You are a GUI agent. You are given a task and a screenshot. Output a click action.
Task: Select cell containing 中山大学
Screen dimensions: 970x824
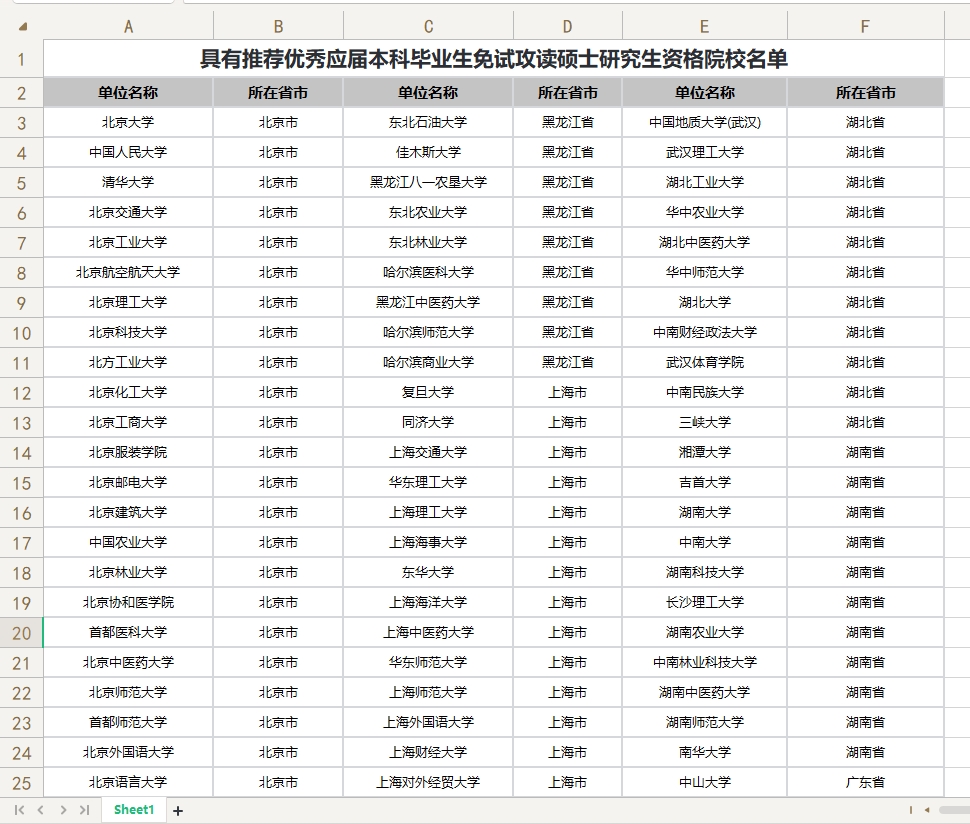(704, 782)
